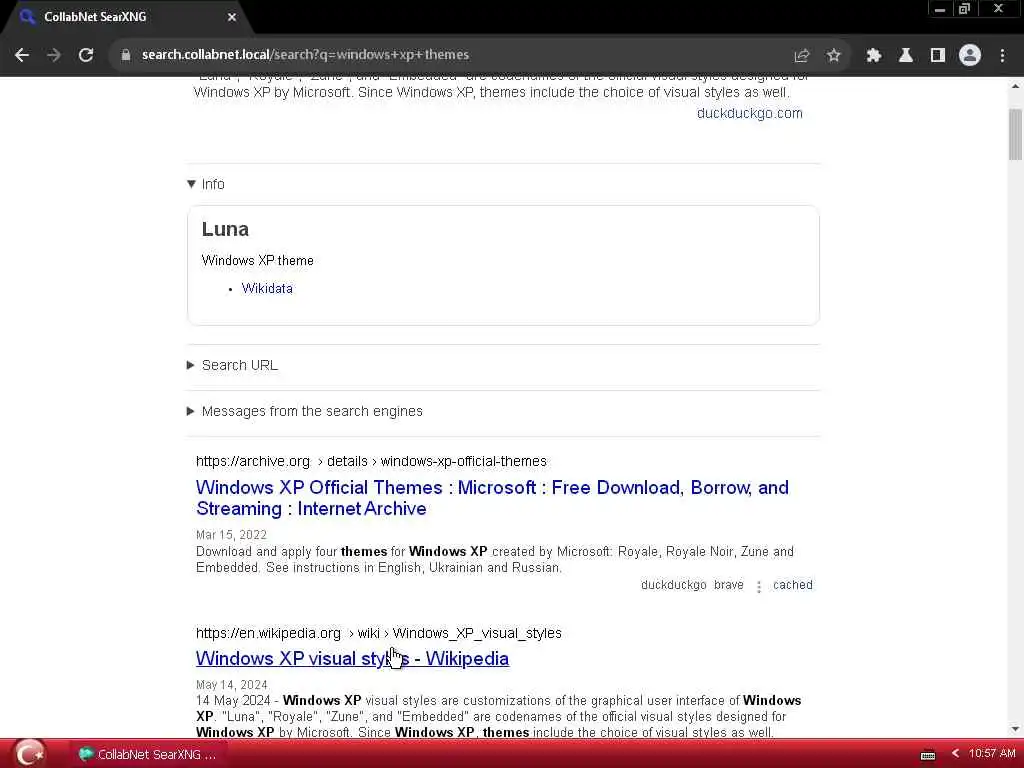Collapse the Info section
This screenshot has width=1024, height=768.
[x=206, y=184]
